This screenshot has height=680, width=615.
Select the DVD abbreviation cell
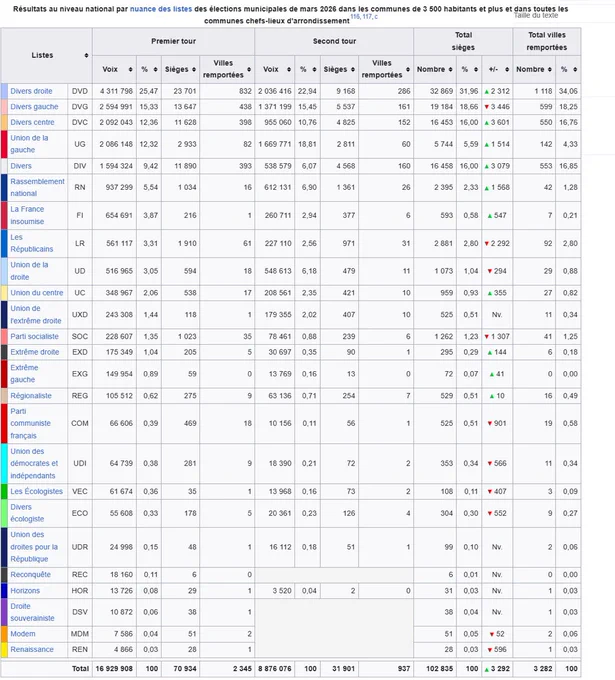click(80, 91)
